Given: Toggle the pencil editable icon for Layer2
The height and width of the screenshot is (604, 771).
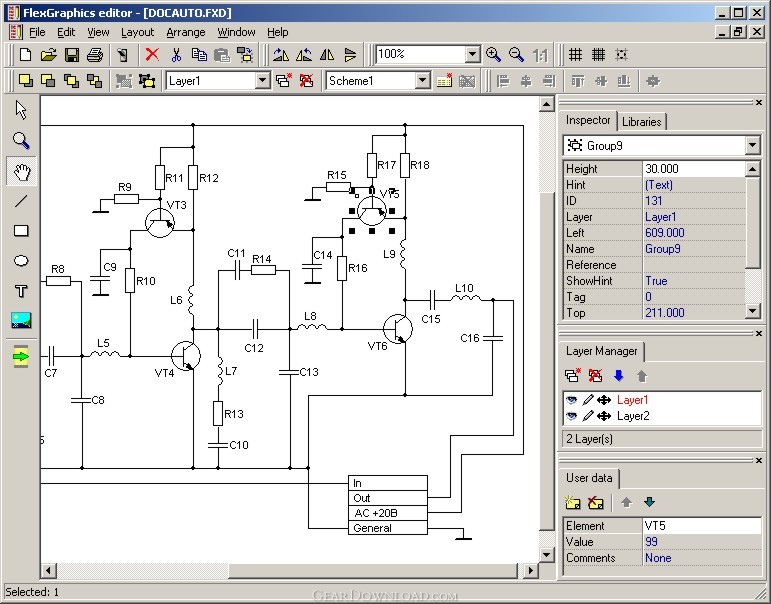Looking at the screenshot, I should (588, 416).
